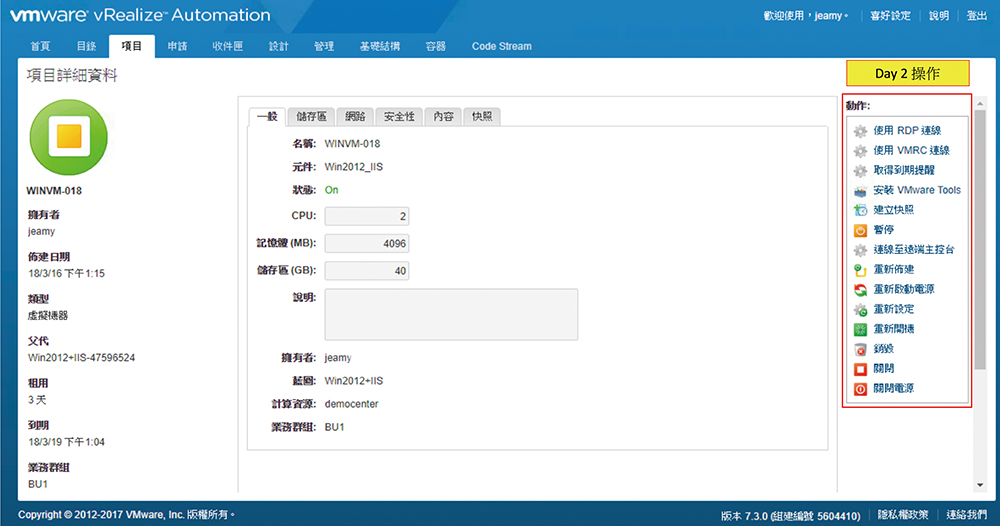Click the green 重新開機 restart icon

[x=860, y=329]
